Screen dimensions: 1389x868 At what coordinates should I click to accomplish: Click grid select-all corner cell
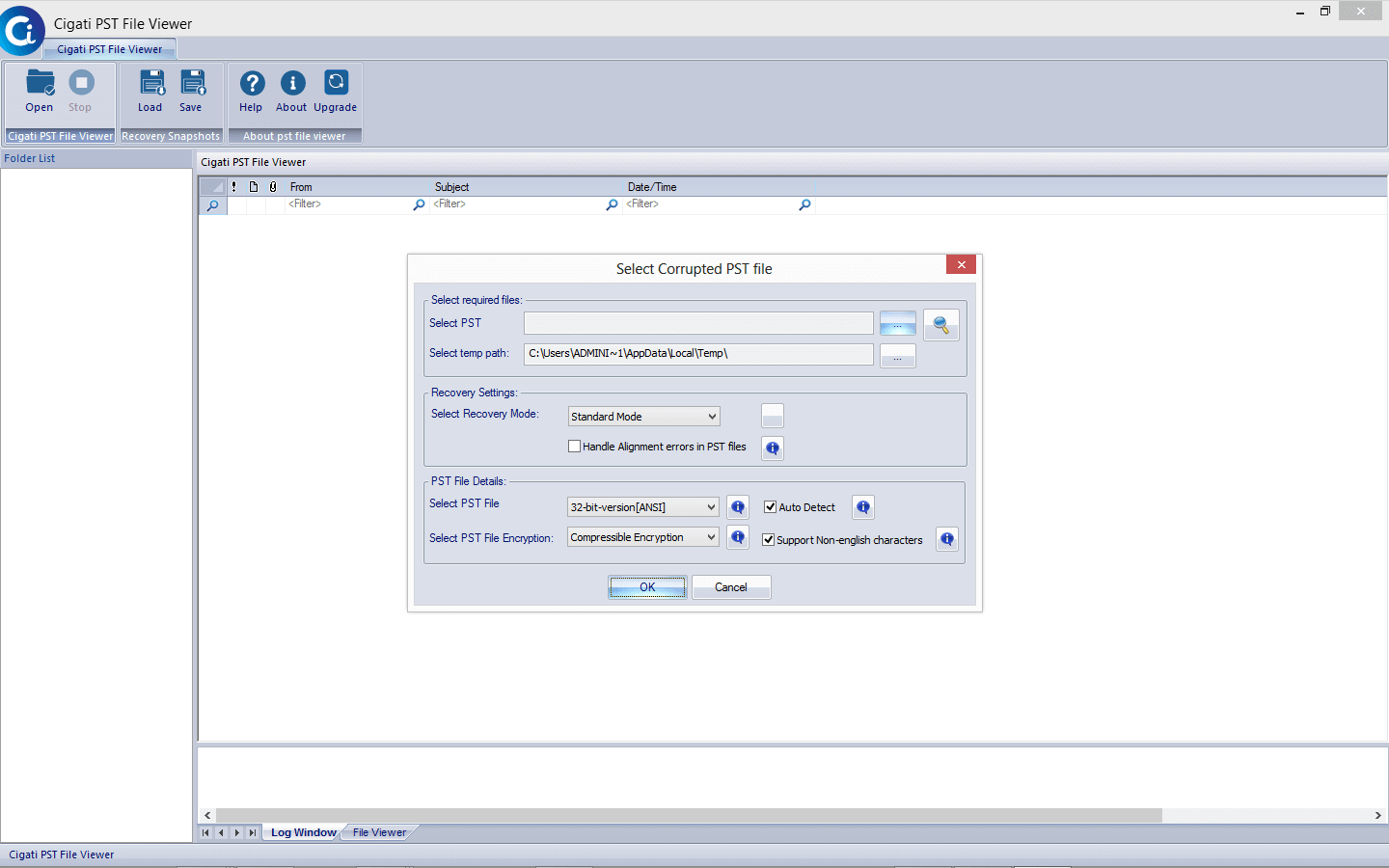click(x=212, y=187)
